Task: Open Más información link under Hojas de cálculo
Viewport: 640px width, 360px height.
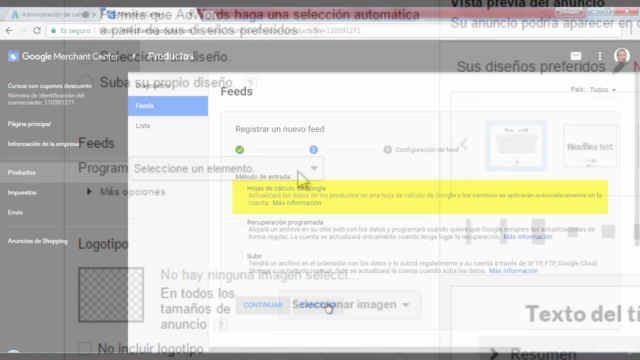Action: [x=297, y=203]
